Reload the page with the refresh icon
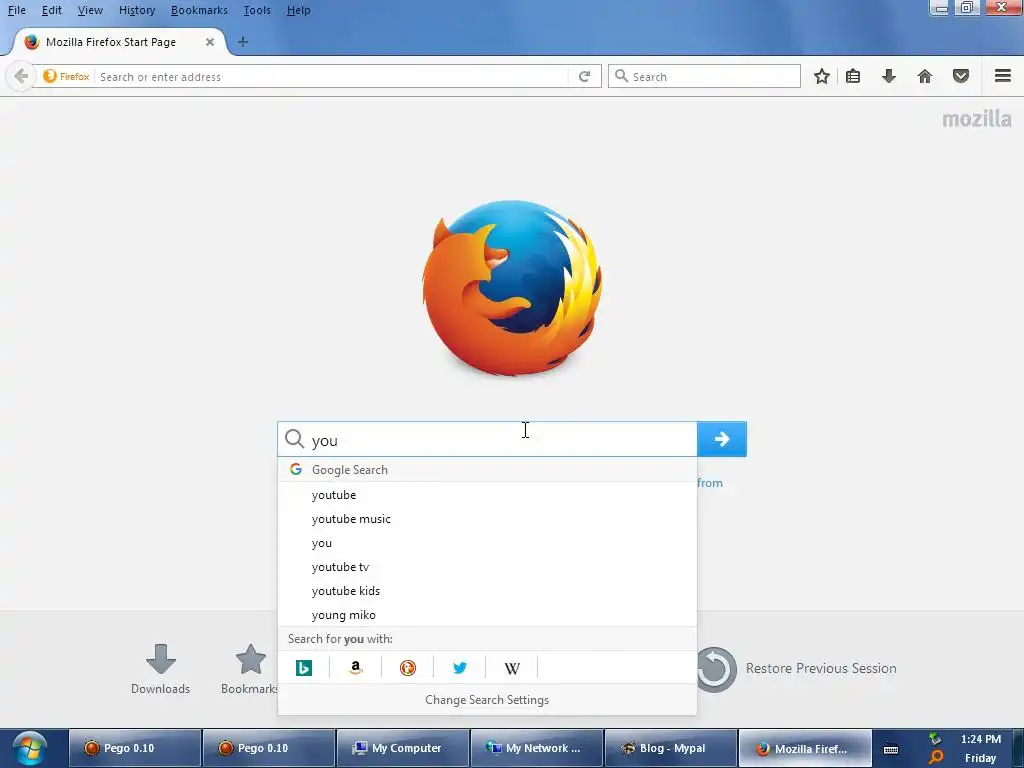1024x768 pixels. click(x=584, y=76)
